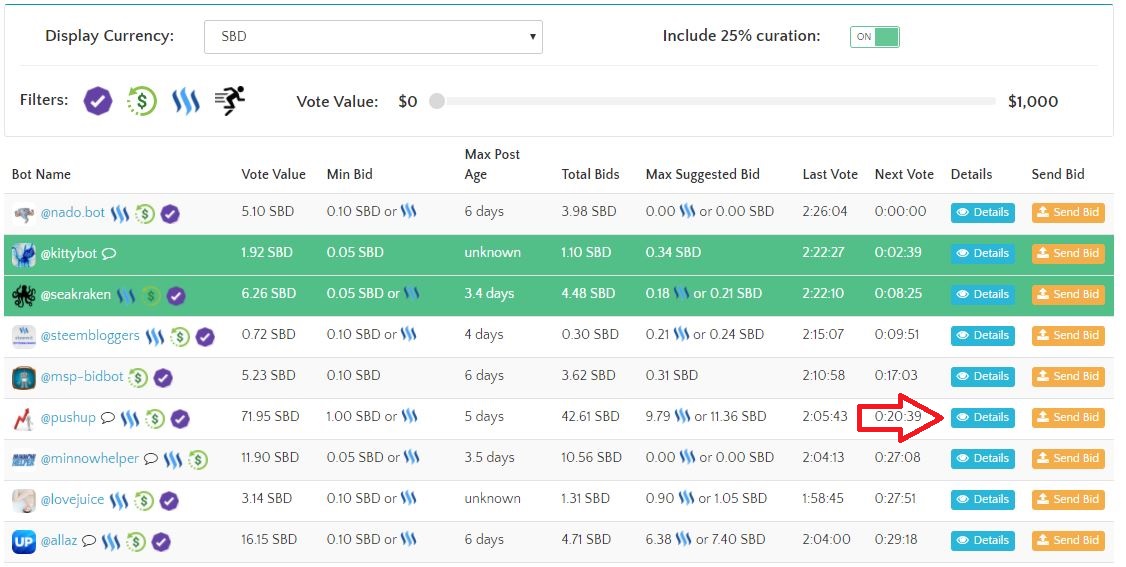
Task: Send Bid to @lovejuice bot
Action: 1067,499
